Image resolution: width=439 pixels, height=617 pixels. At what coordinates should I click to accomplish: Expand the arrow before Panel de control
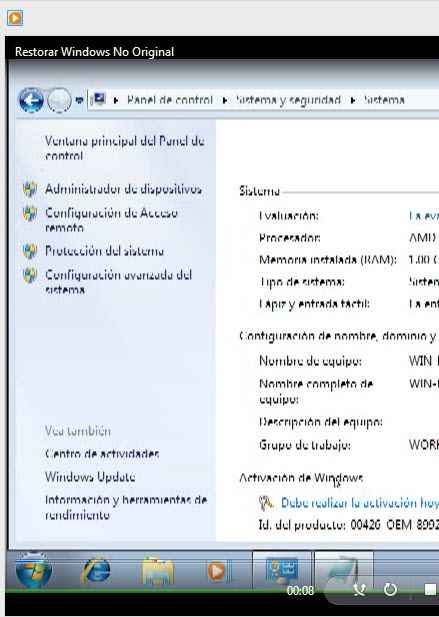tap(116, 100)
